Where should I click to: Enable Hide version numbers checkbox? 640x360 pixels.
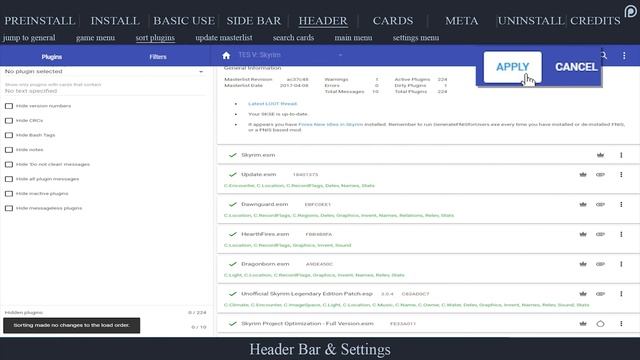coord(9,106)
